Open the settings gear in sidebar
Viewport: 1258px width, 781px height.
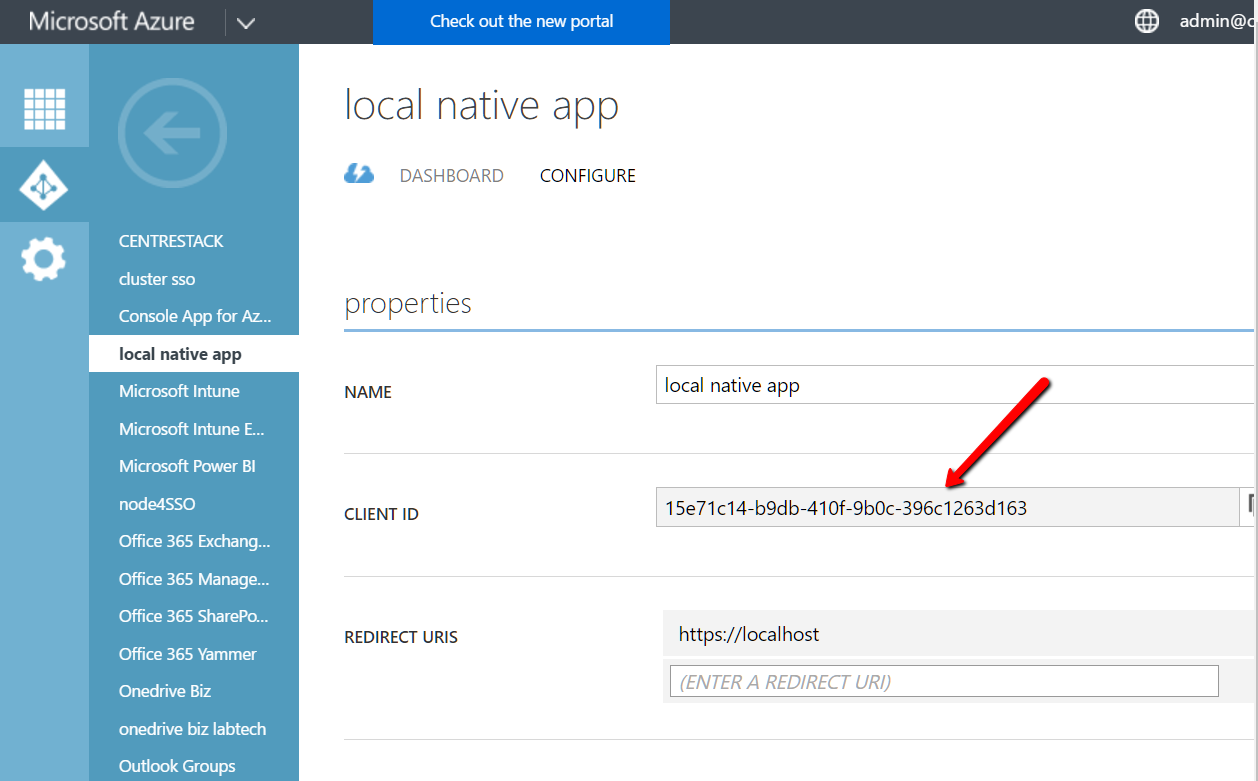click(x=44, y=260)
